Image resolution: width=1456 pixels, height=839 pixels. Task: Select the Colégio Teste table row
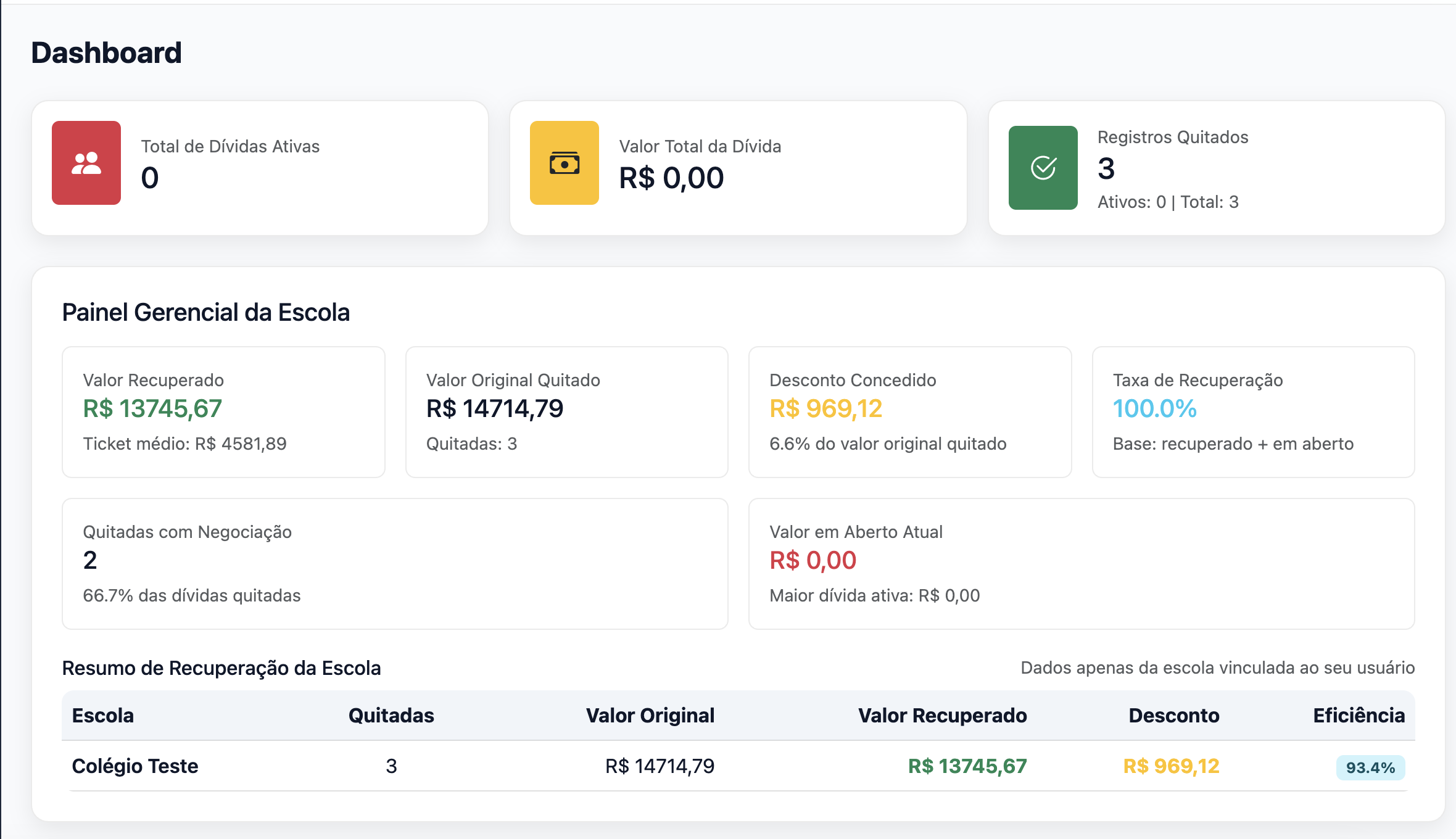tap(738, 766)
